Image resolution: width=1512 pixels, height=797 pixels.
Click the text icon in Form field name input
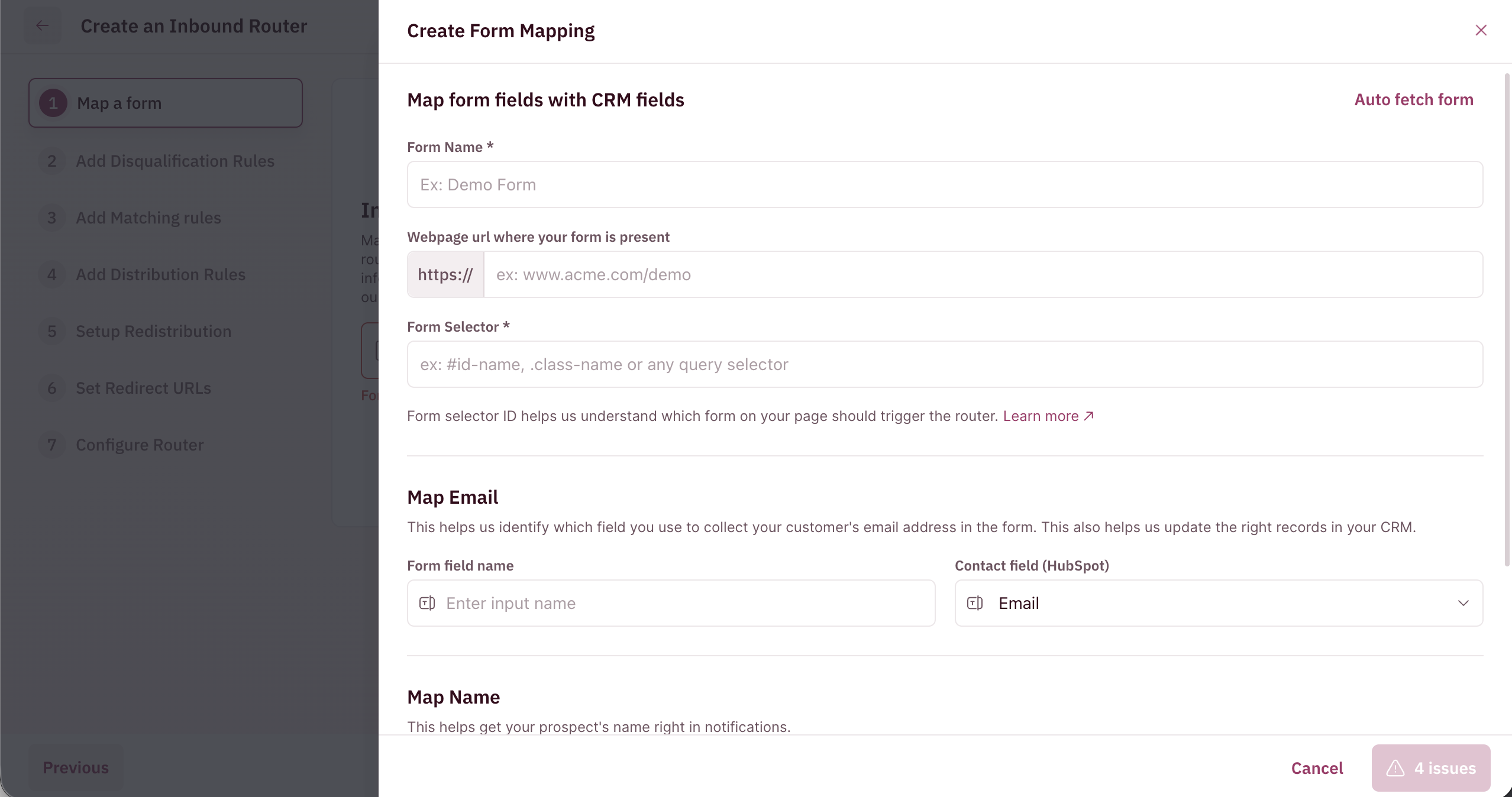(427, 603)
